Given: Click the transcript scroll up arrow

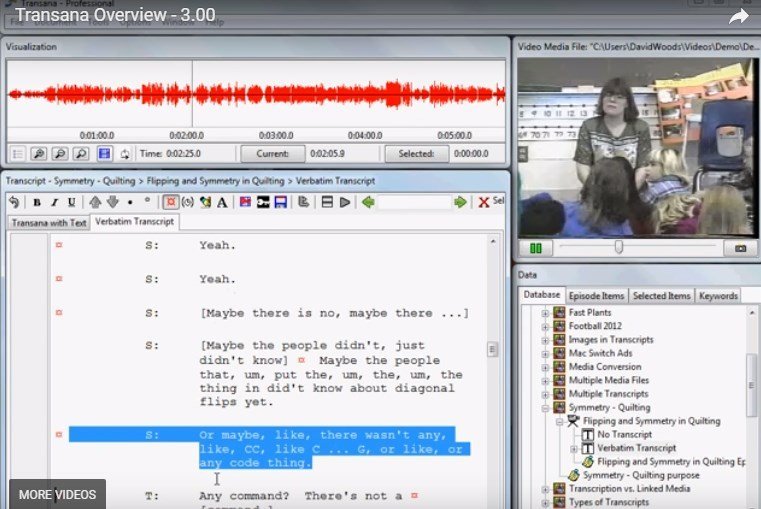Looking at the screenshot, I should click(493, 241).
